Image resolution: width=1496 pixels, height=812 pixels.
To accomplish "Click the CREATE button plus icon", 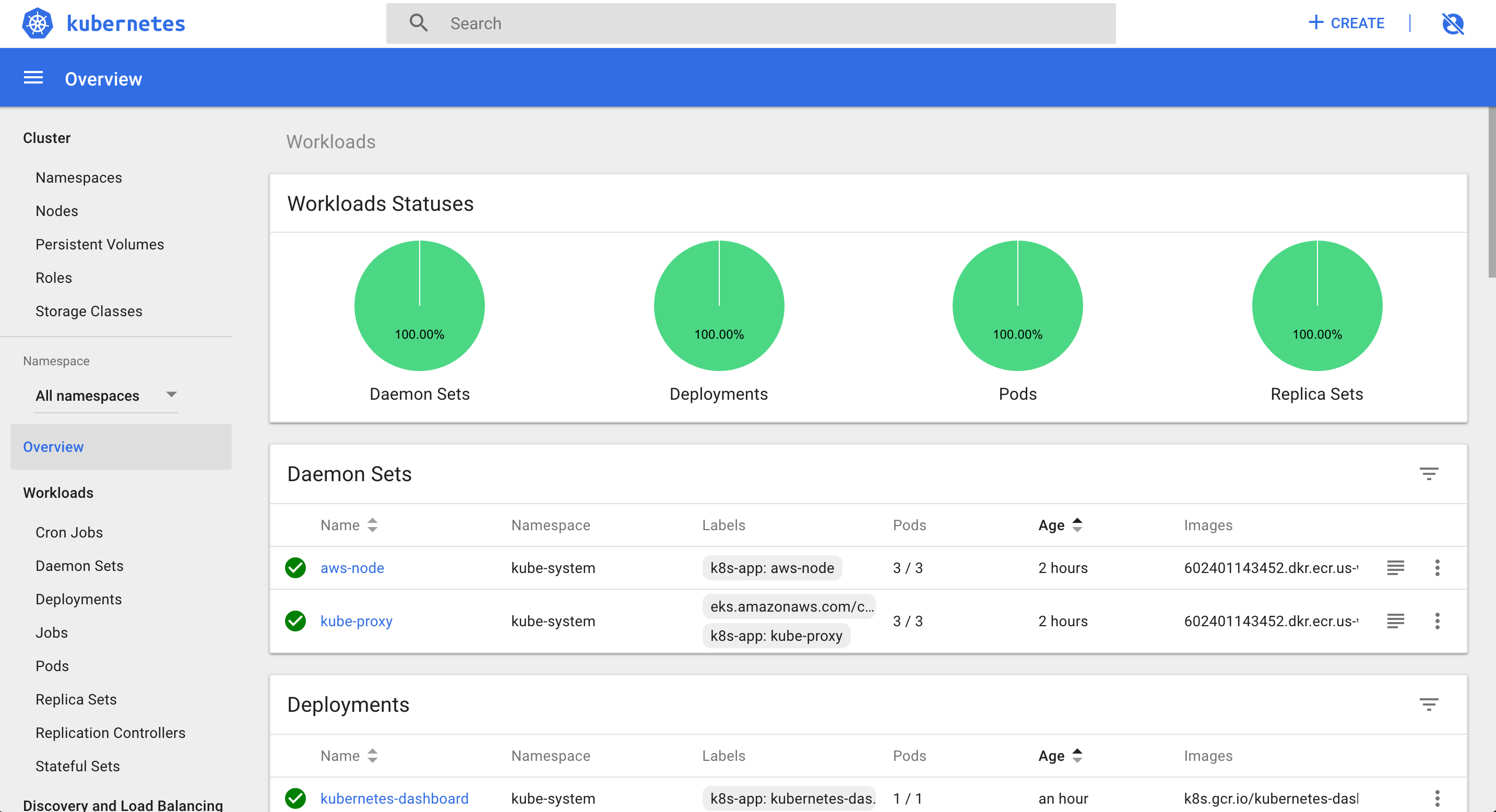I will click(1317, 23).
